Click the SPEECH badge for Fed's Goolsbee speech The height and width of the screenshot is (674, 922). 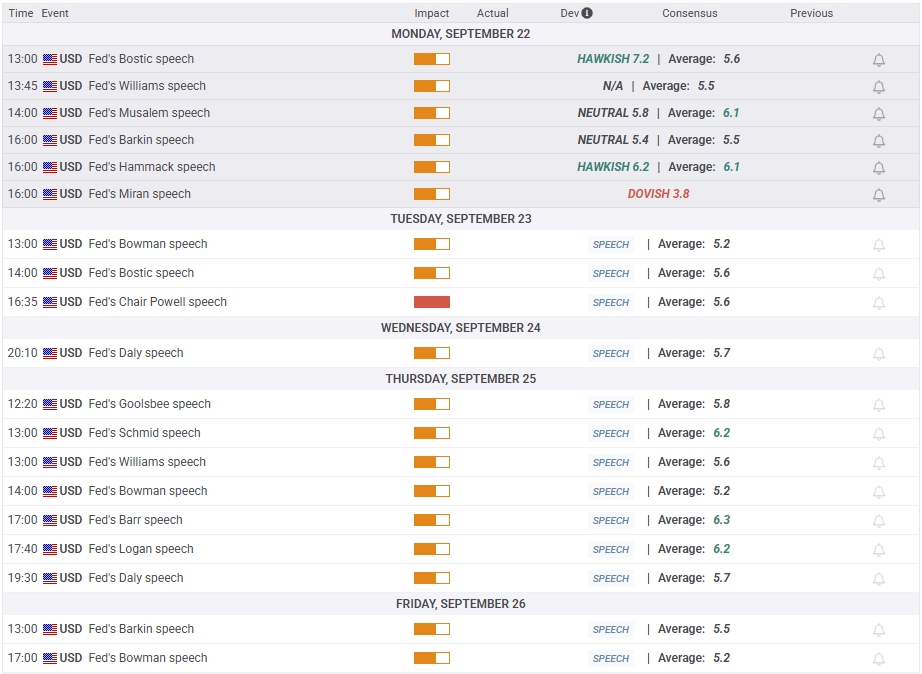611,405
